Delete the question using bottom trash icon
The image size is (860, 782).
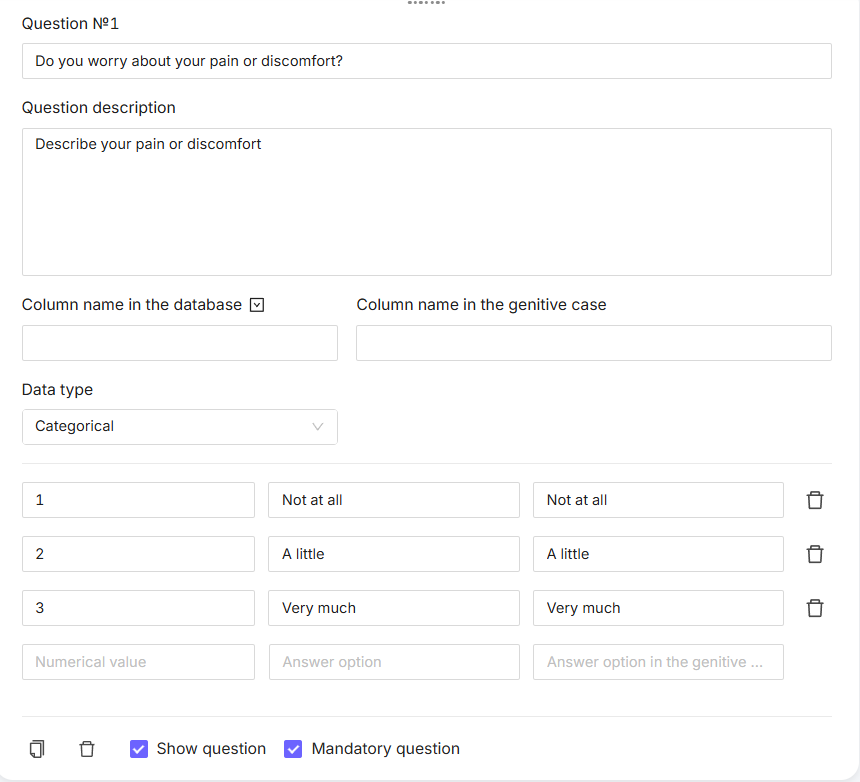coord(87,749)
